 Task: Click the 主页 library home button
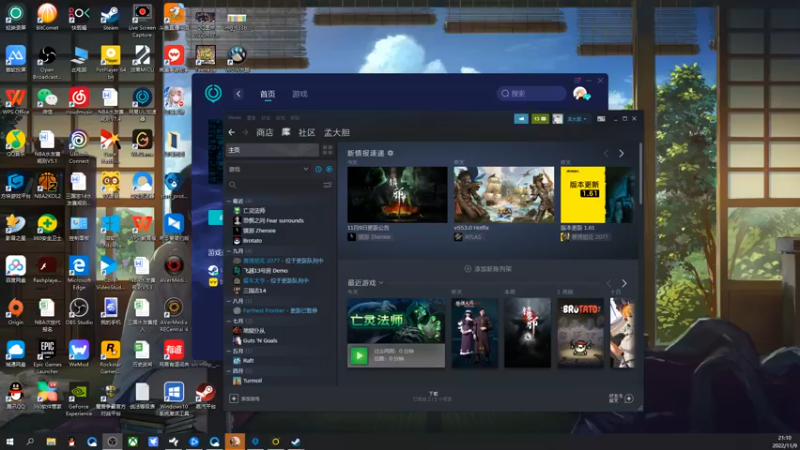272,149
